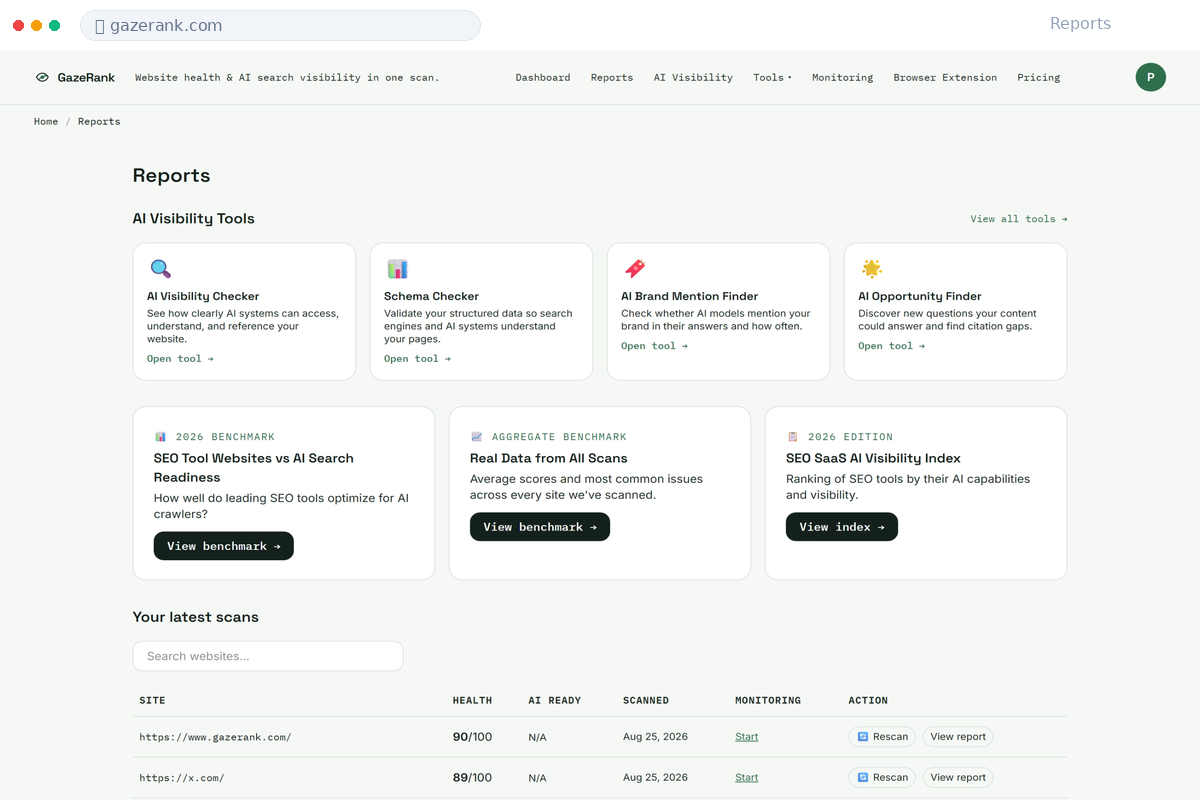Viewport: 1200px width, 800px height.
Task: Click the browser address bar gazerank.com
Action: pos(280,25)
